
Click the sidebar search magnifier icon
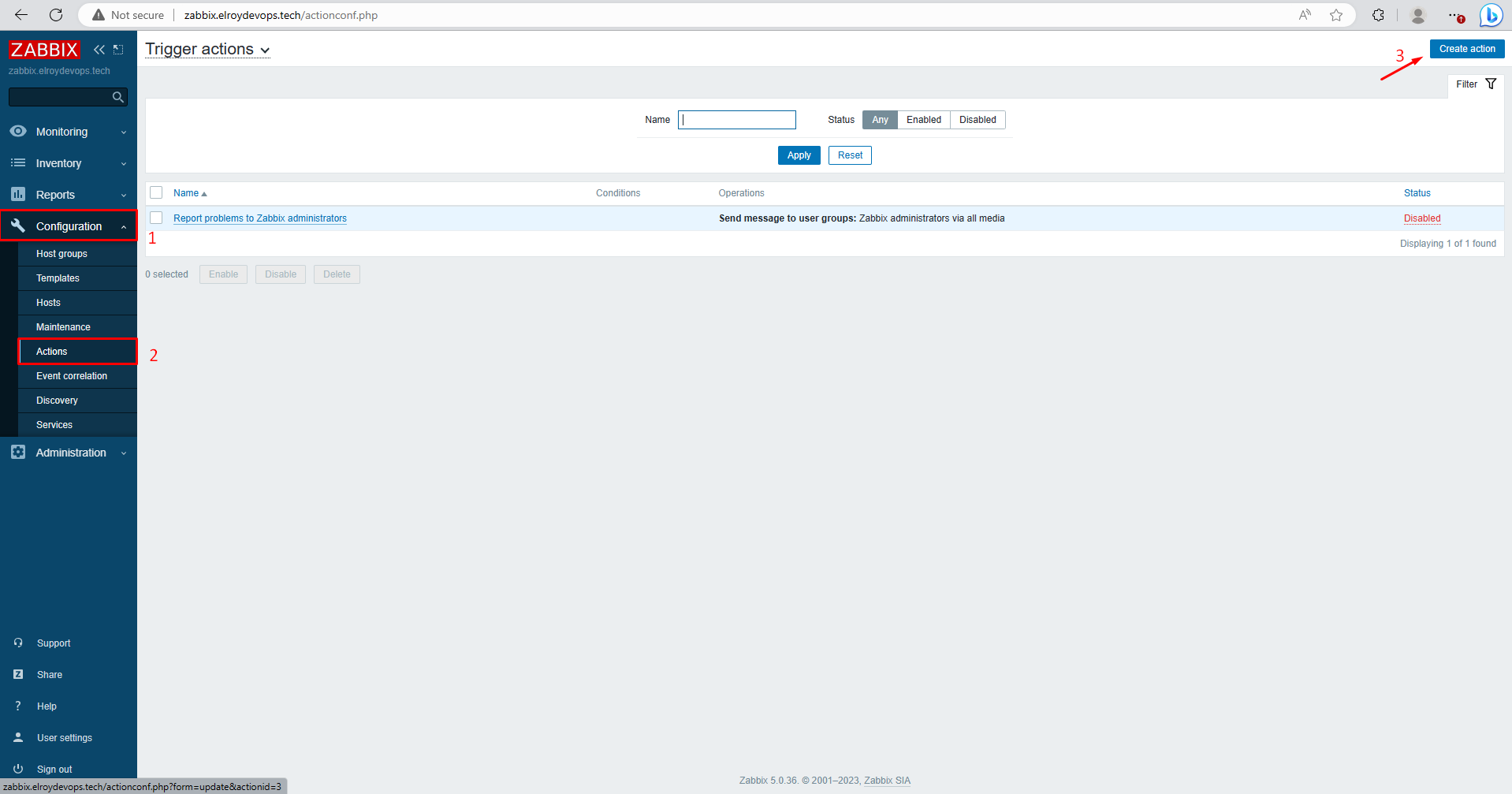pyautogui.click(x=118, y=97)
